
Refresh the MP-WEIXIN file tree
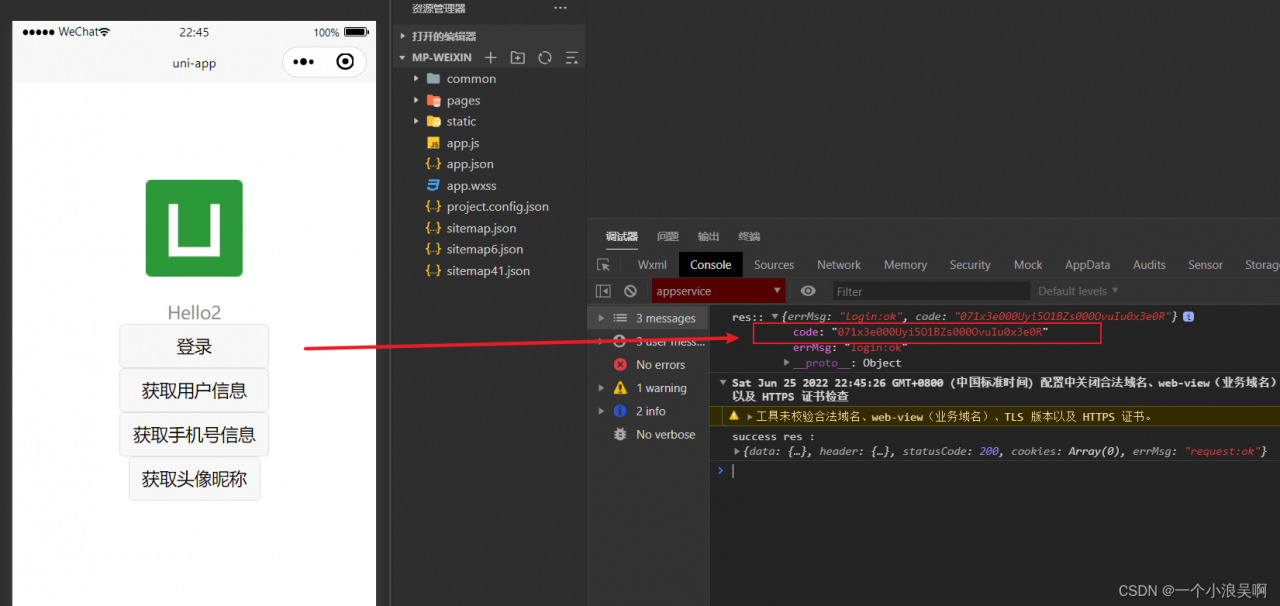coord(545,58)
